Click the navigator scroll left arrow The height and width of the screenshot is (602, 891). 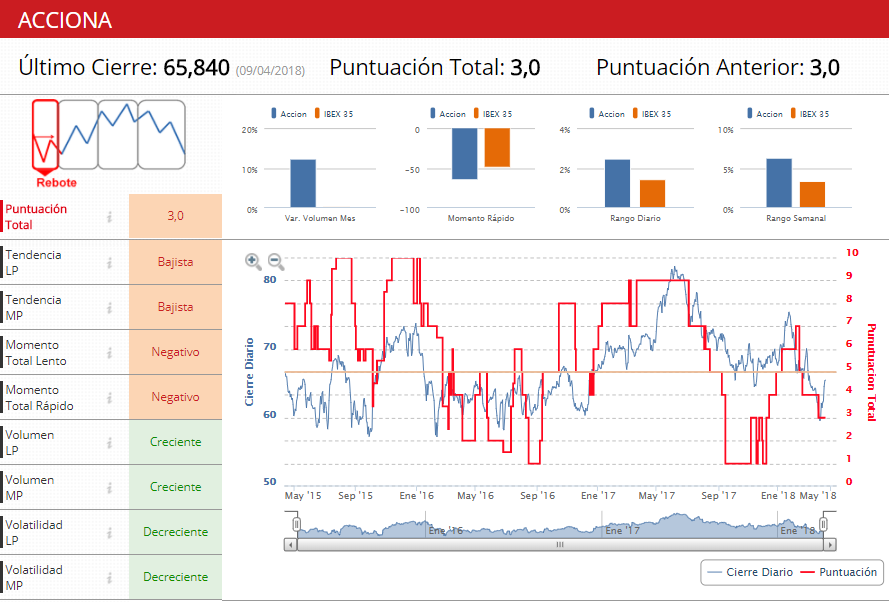click(x=290, y=545)
